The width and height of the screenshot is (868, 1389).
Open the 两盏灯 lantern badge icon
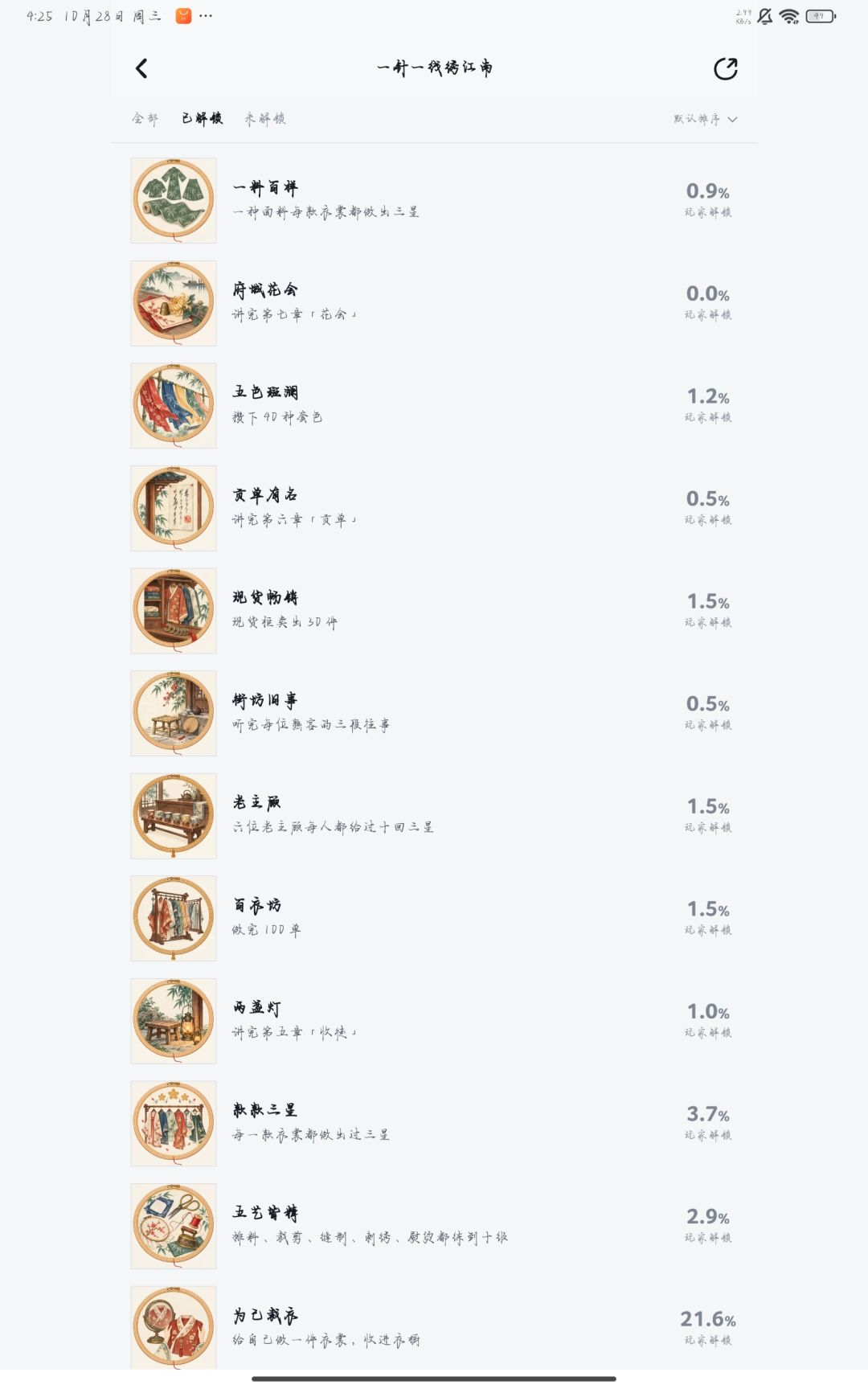click(174, 1021)
